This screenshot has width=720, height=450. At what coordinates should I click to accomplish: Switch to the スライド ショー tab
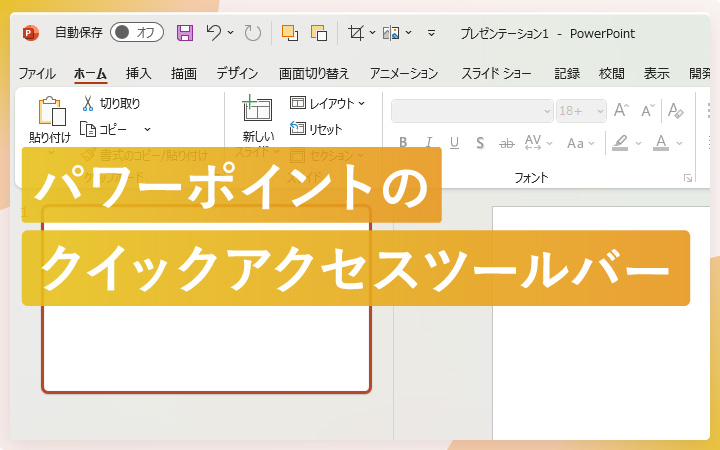[x=496, y=73]
